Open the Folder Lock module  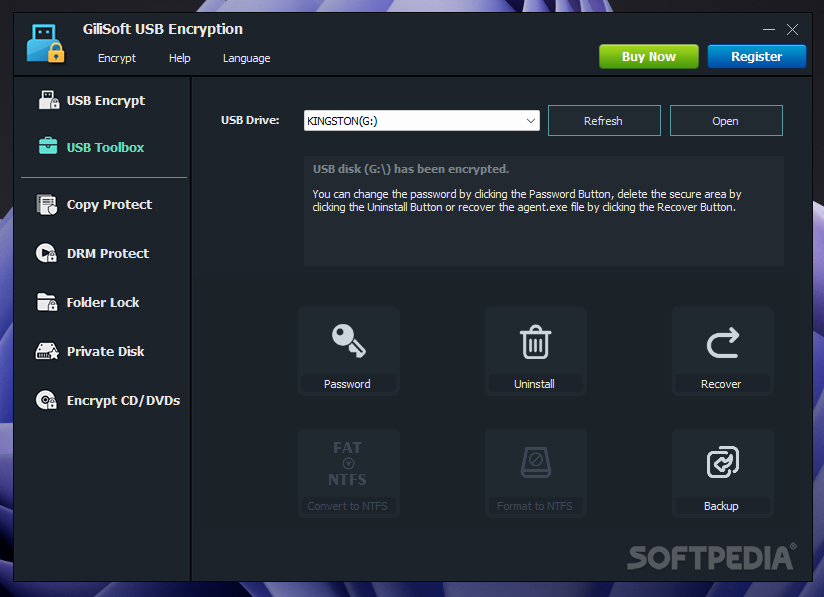pyautogui.click(x=103, y=302)
